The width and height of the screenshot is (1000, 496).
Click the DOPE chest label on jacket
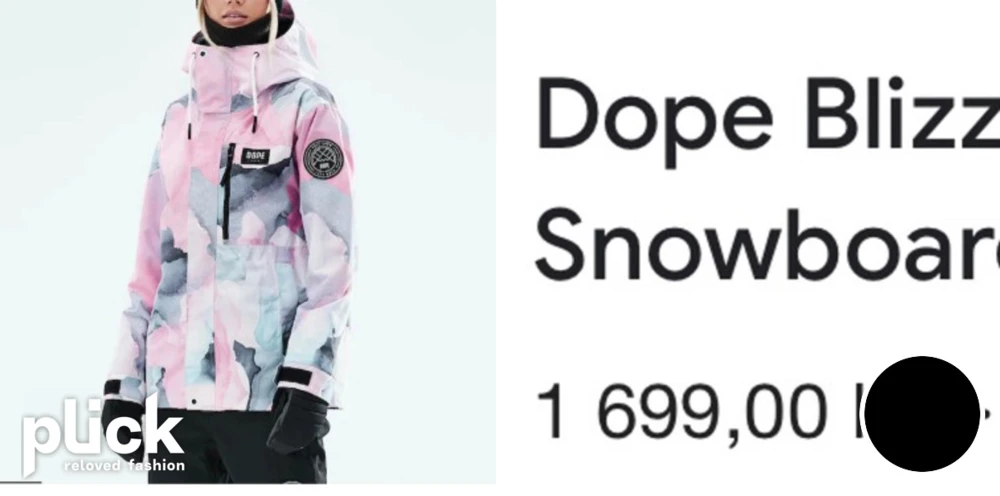[255, 156]
